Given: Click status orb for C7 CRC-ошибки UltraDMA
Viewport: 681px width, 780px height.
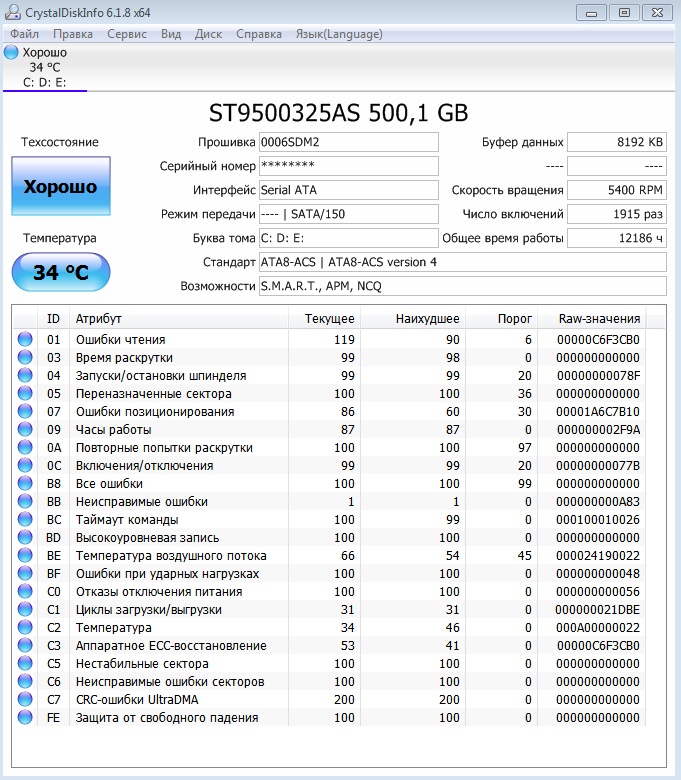Looking at the screenshot, I should pyautogui.click(x=25, y=700).
